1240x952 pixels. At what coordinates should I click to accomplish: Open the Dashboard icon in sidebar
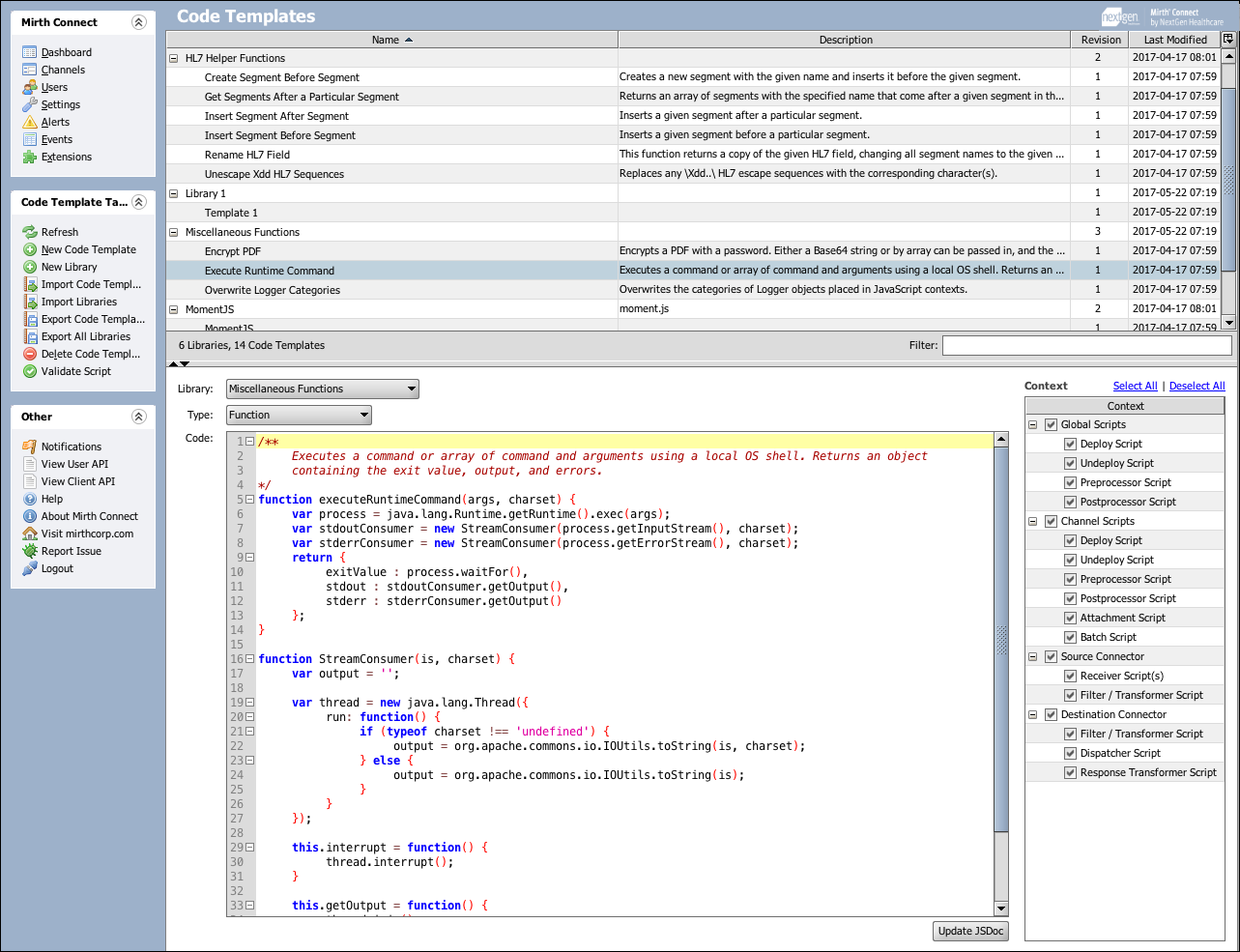[x=30, y=52]
